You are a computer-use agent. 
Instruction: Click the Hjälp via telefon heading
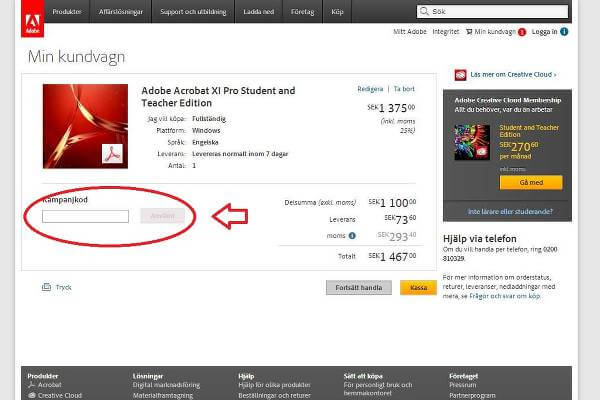coord(479,239)
